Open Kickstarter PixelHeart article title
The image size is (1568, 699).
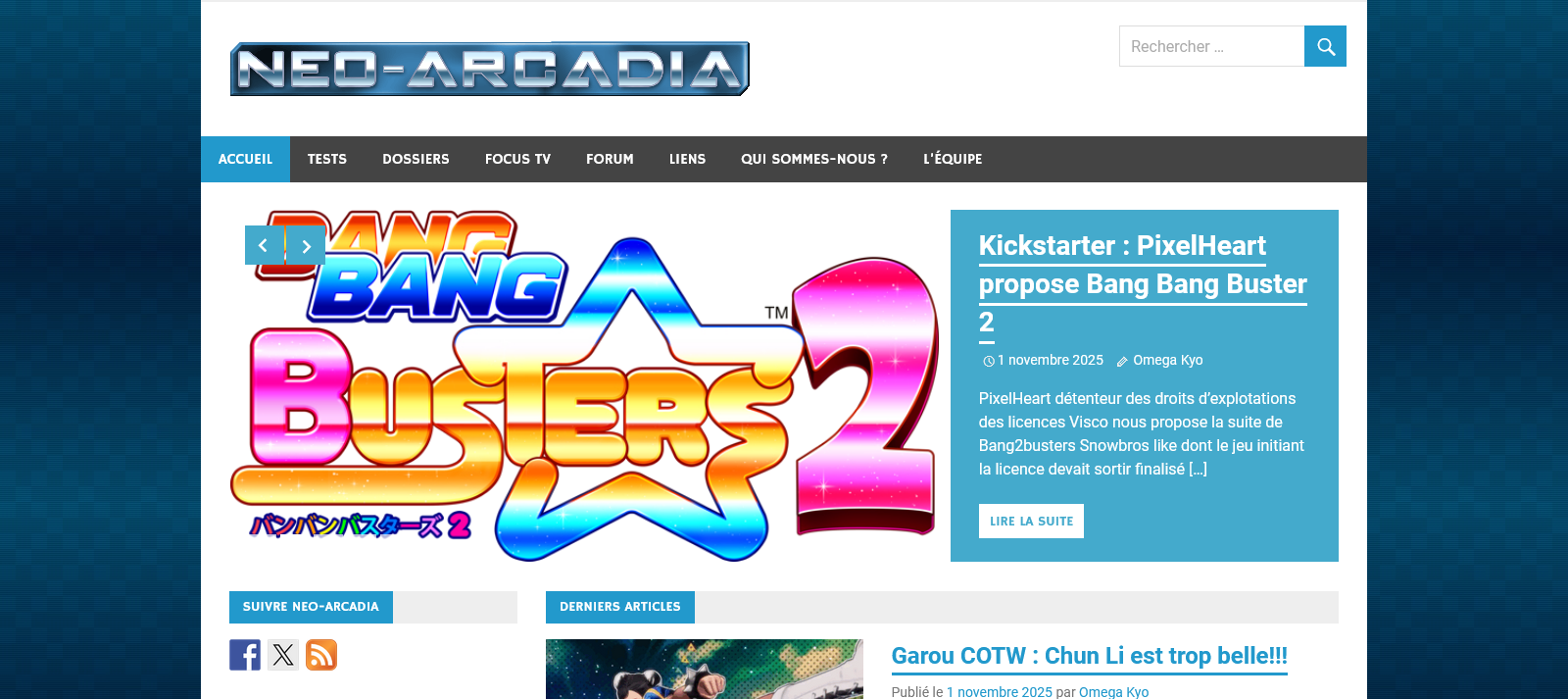coord(1143,283)
